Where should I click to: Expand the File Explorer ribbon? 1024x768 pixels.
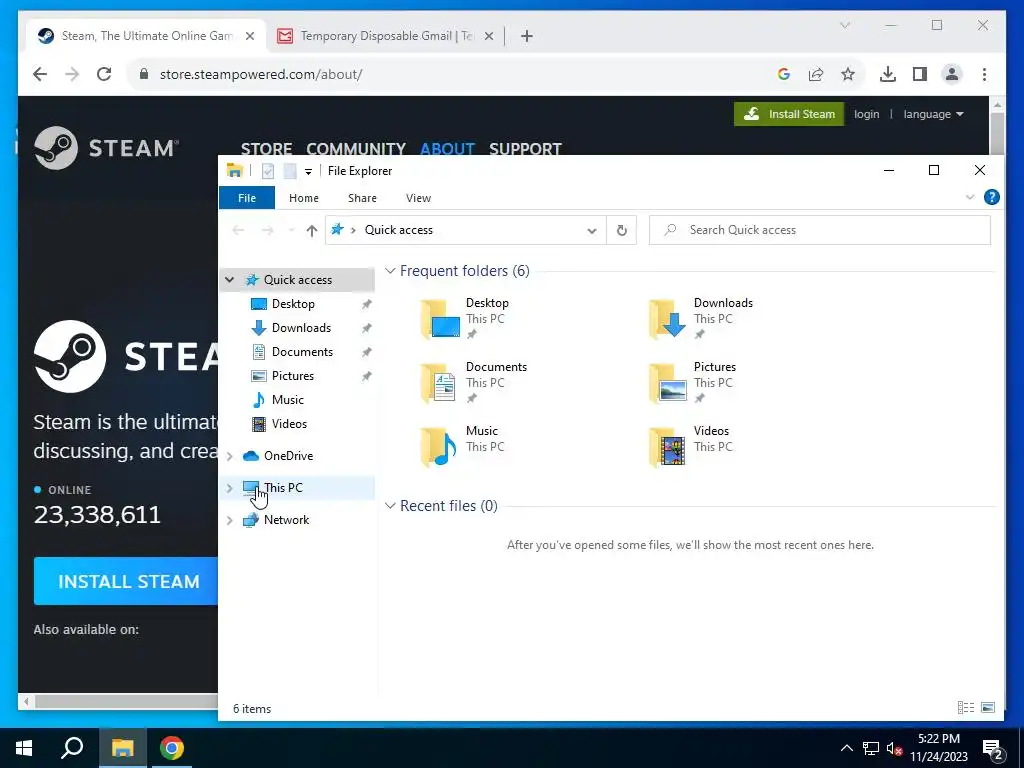click(970, 197)
